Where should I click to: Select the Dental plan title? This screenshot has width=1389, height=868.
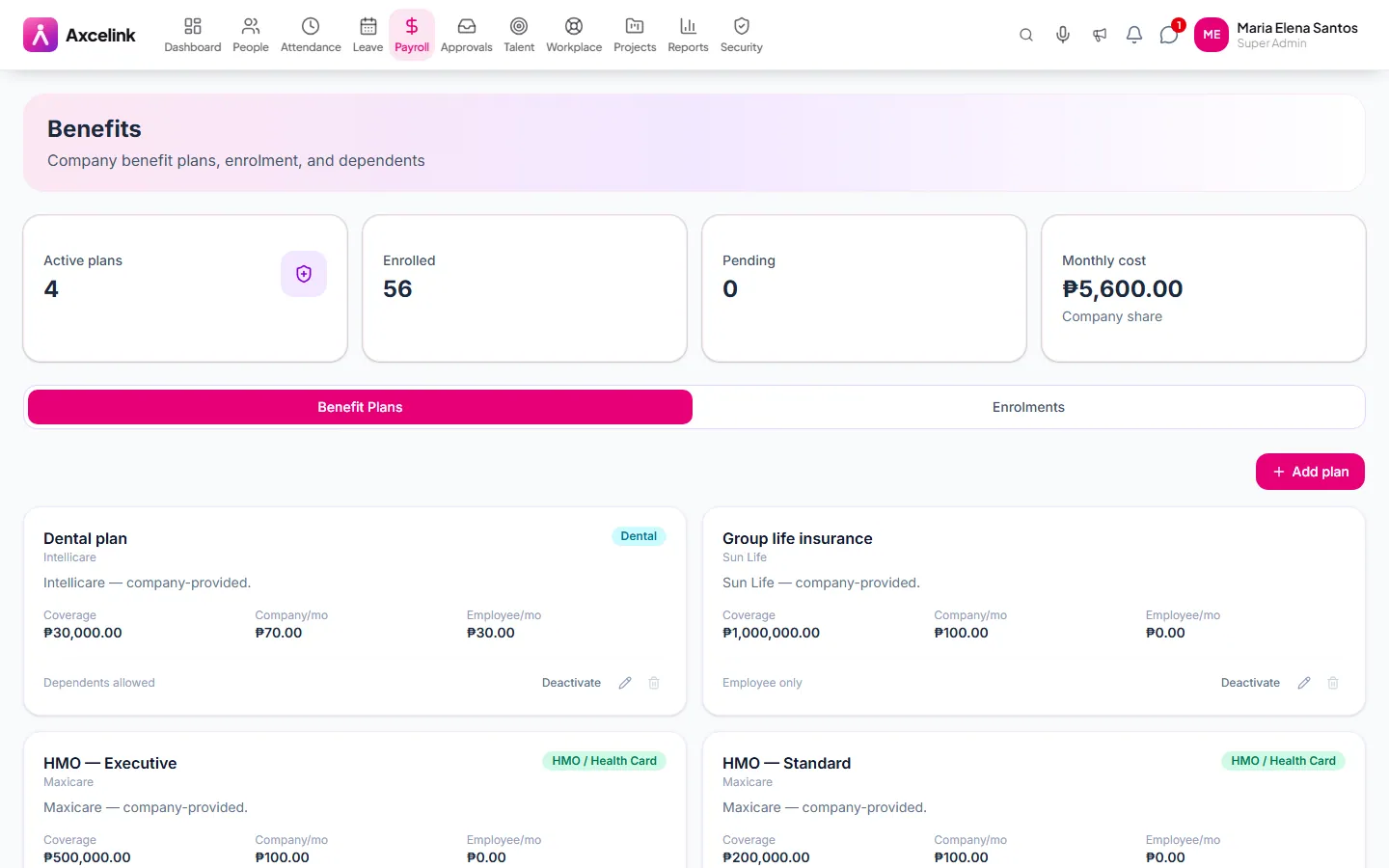pyautogui.click(x=85, y=538)
